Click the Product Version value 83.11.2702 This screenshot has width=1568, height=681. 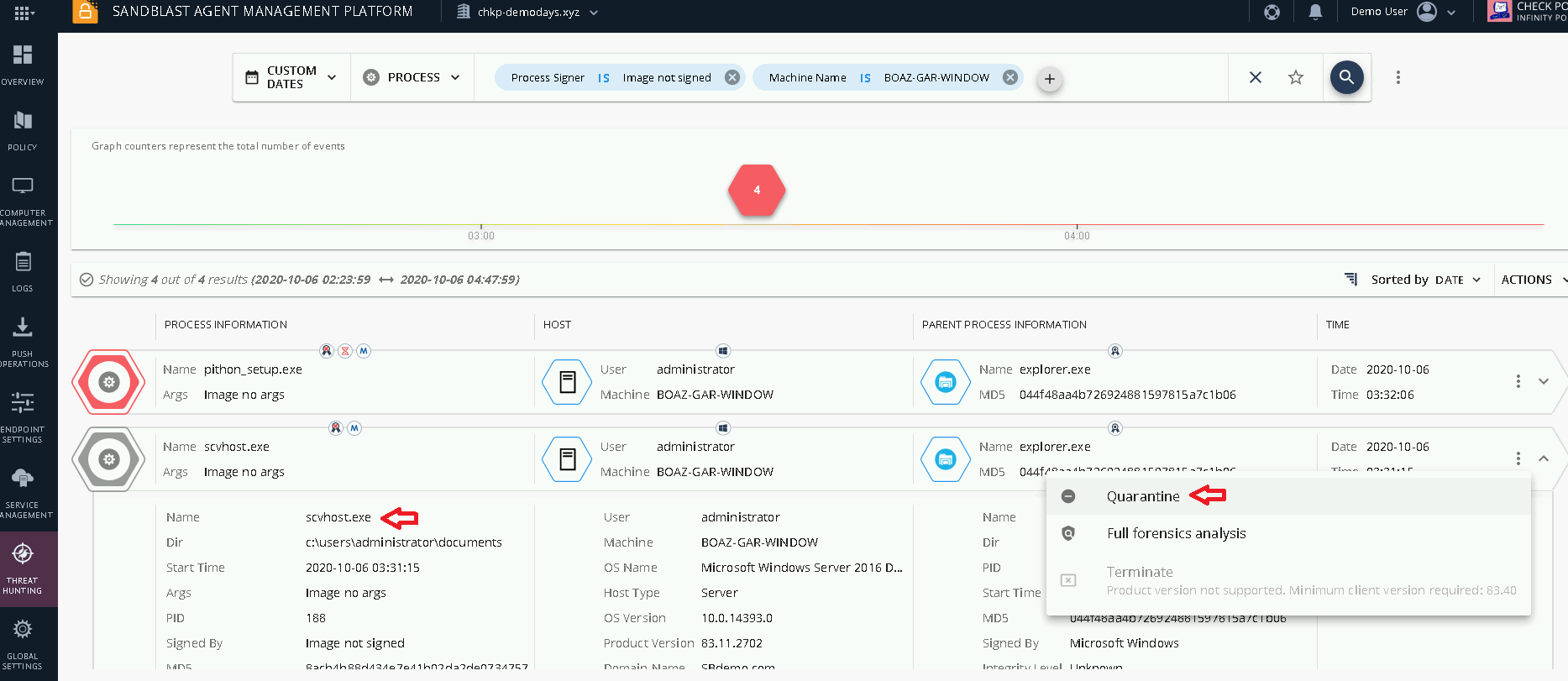pyautogui.click(x=732, y=643)
